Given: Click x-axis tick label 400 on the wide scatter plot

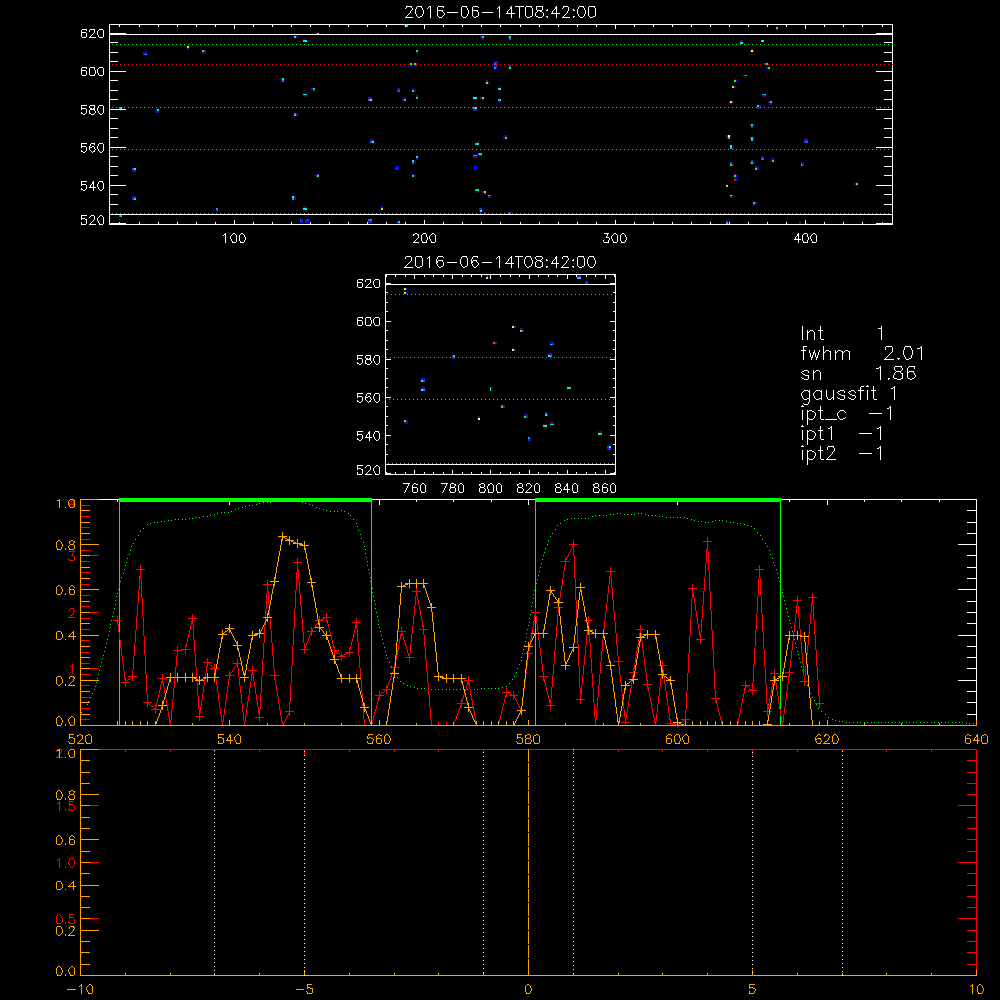Looking at the screenshot, I should (805, 239).
